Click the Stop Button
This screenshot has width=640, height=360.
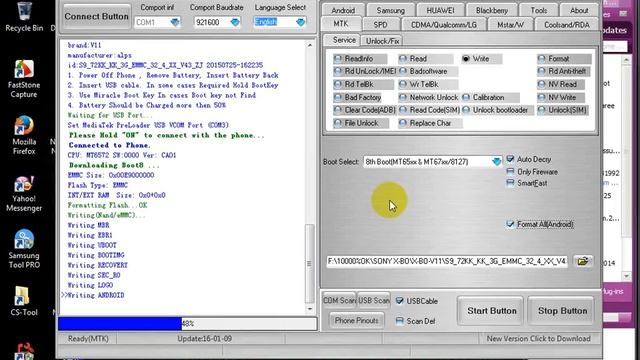tap(562, 311)
